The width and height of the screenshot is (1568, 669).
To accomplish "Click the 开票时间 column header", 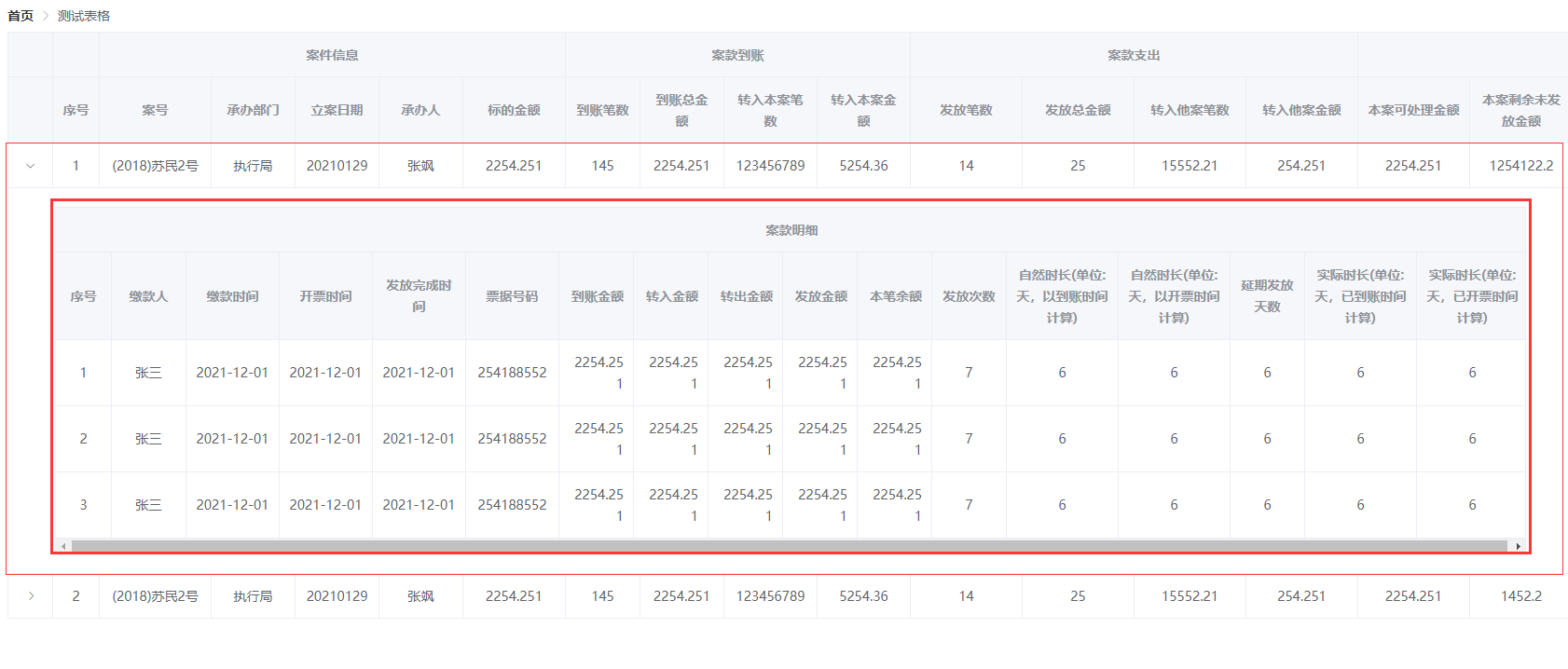I will pyautogui.click(x=325, y=296).
